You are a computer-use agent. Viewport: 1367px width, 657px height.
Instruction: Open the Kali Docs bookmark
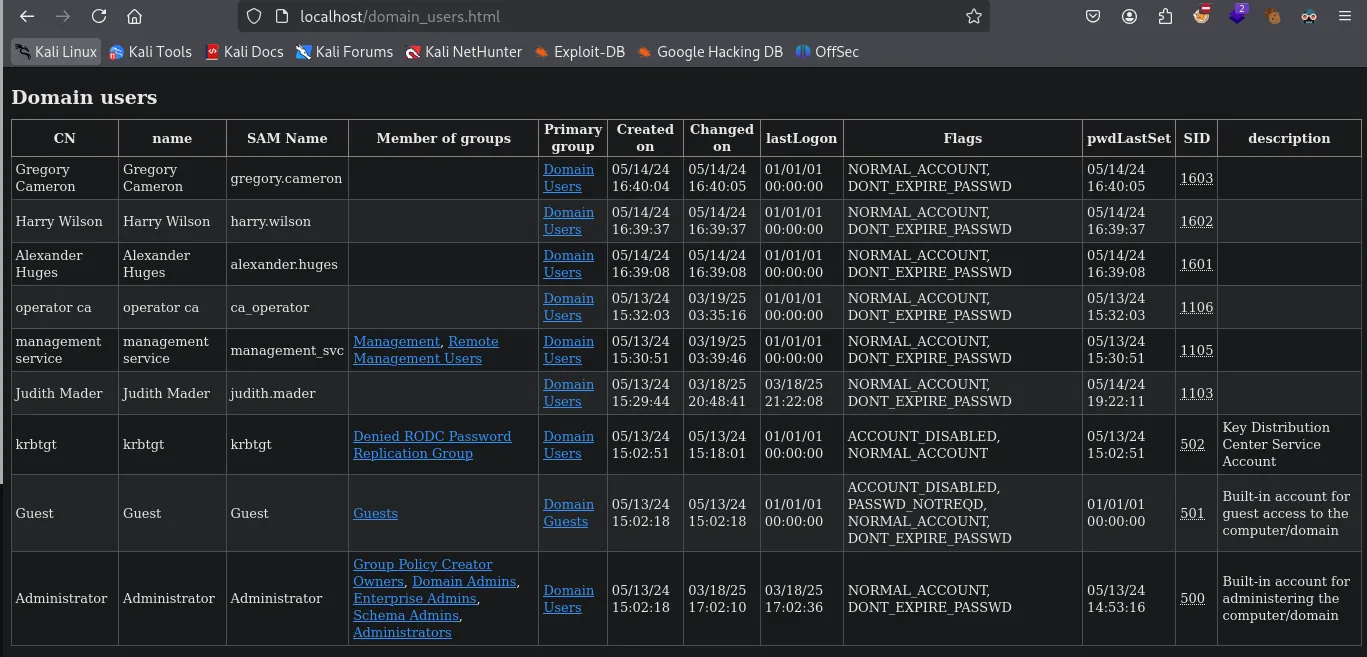point(244,52)
